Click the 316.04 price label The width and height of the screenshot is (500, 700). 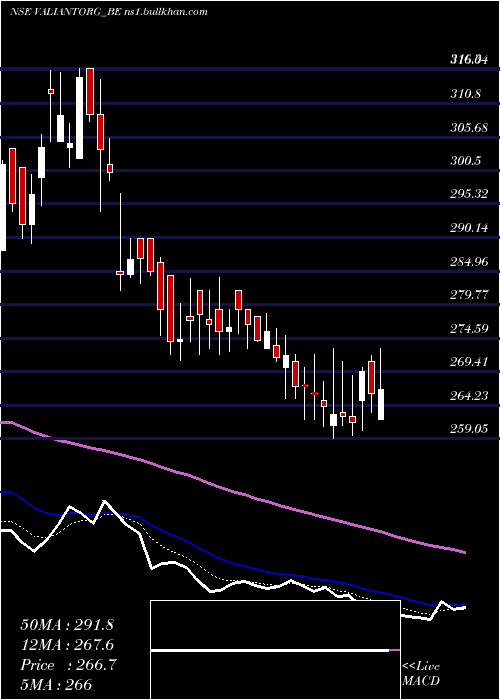point(467,59)
